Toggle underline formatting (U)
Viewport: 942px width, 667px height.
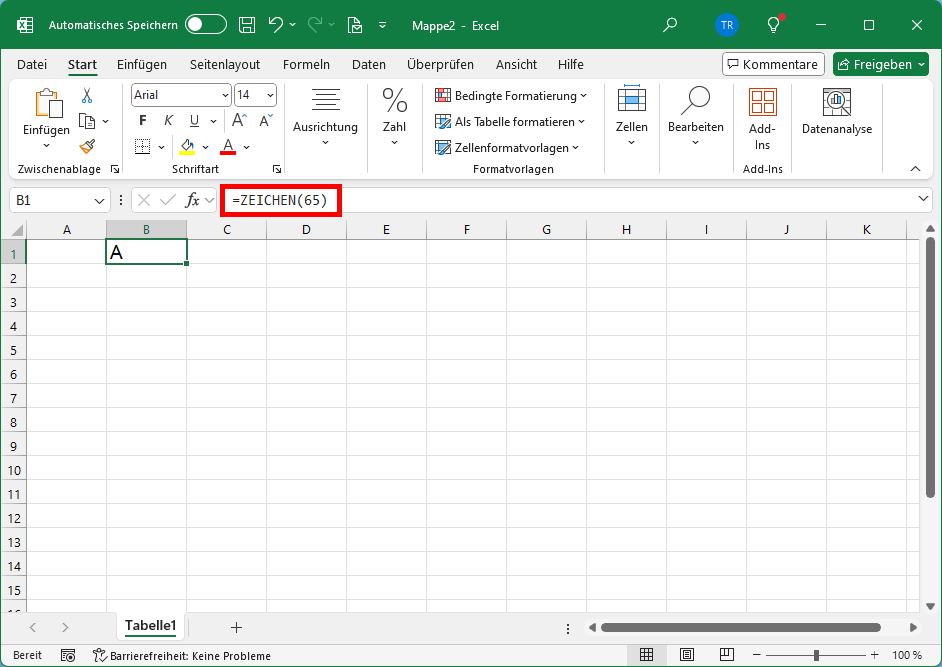pyautogui.click(x=192, y=121)
